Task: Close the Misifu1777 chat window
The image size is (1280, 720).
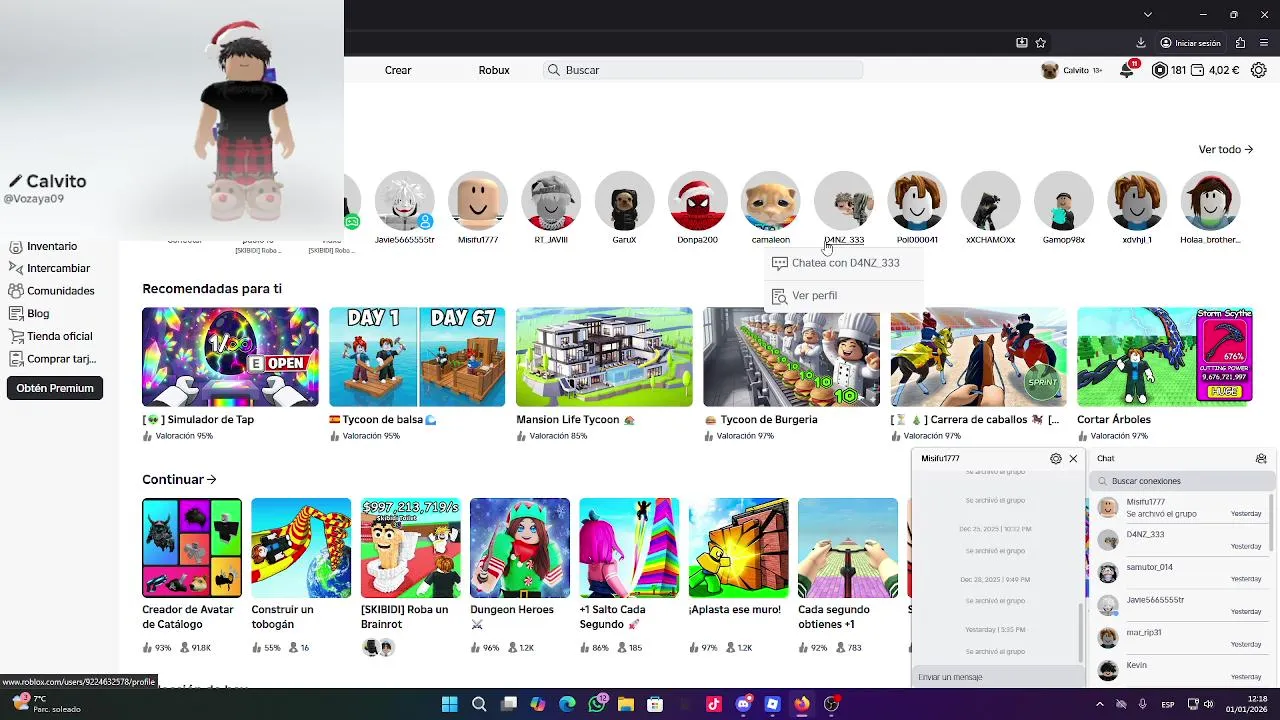Action: 1073,458
